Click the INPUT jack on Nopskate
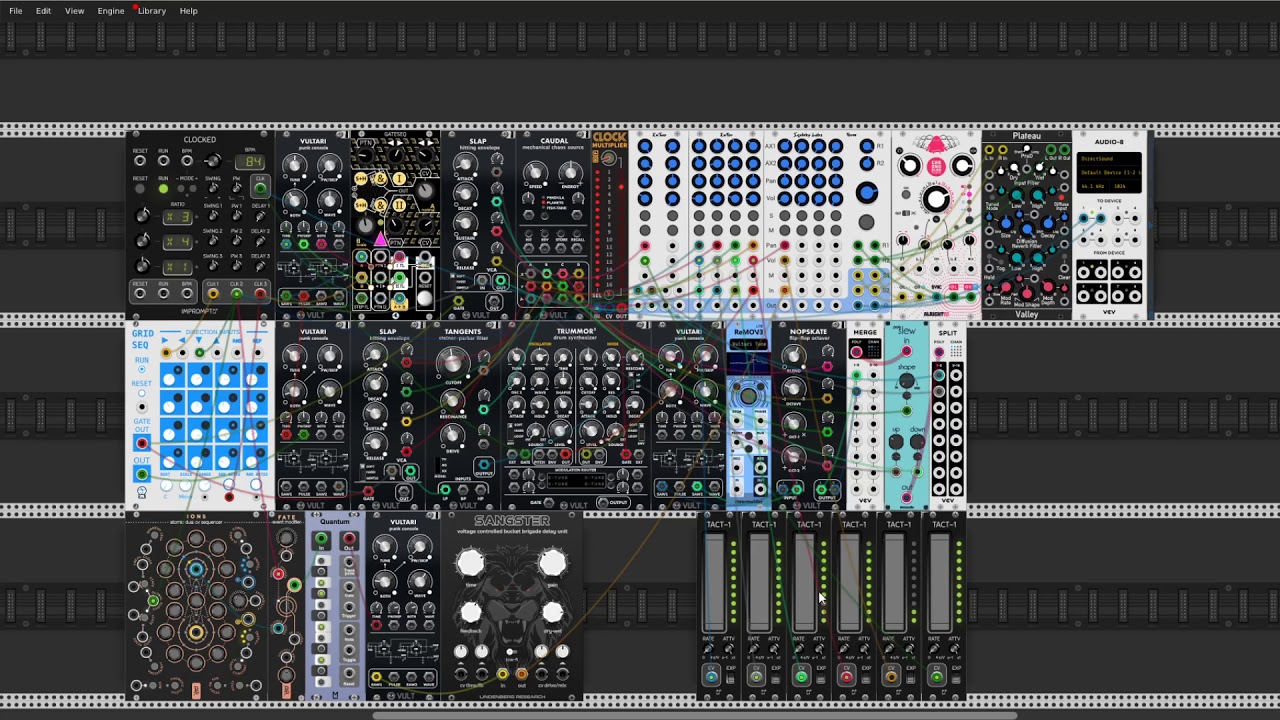Viewport: 1280px width, 720px height. click(791, 490)
